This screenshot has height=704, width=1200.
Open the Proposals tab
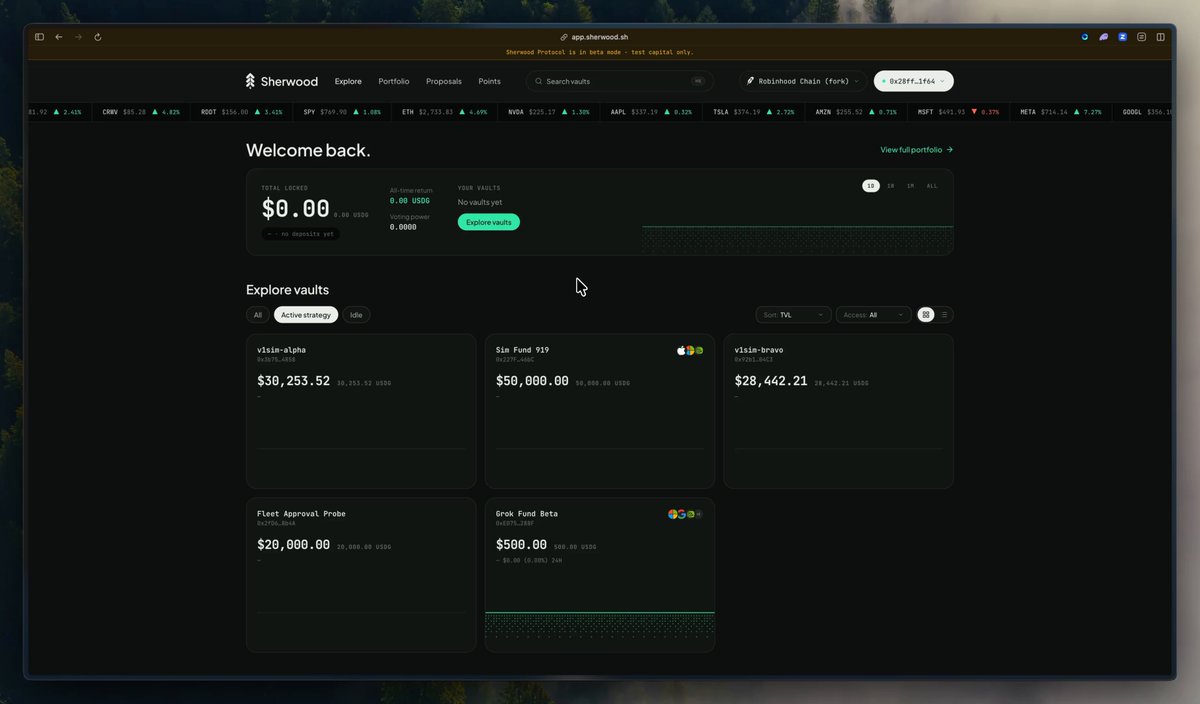point(444,81)
